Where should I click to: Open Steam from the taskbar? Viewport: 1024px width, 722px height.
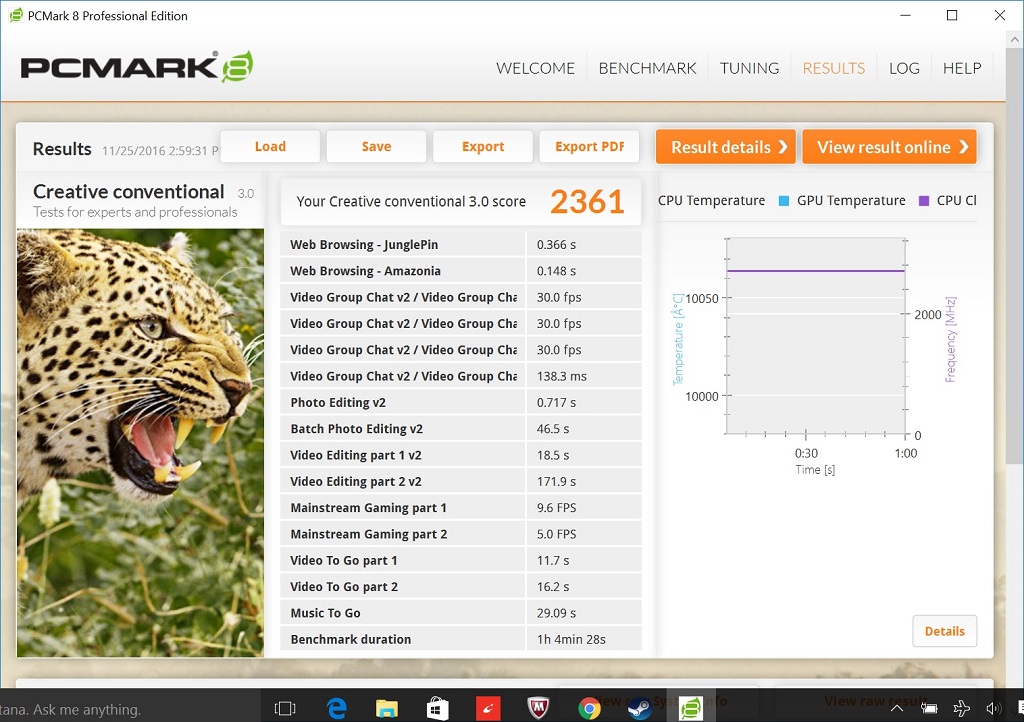point(639,708)
